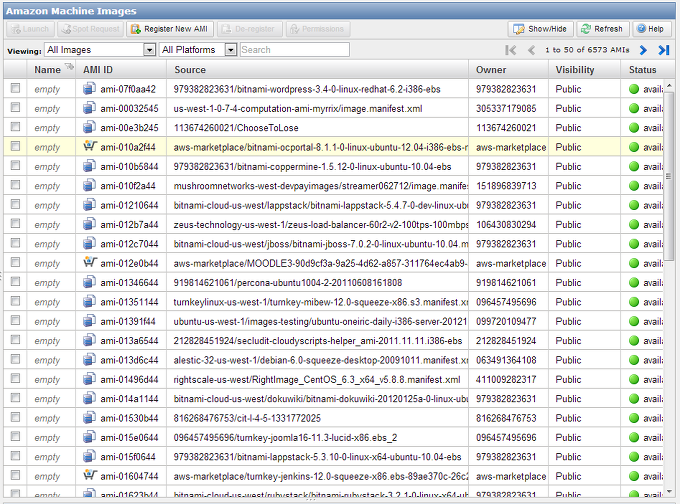Check the box for ami-012e0b44

click(16, 262)
